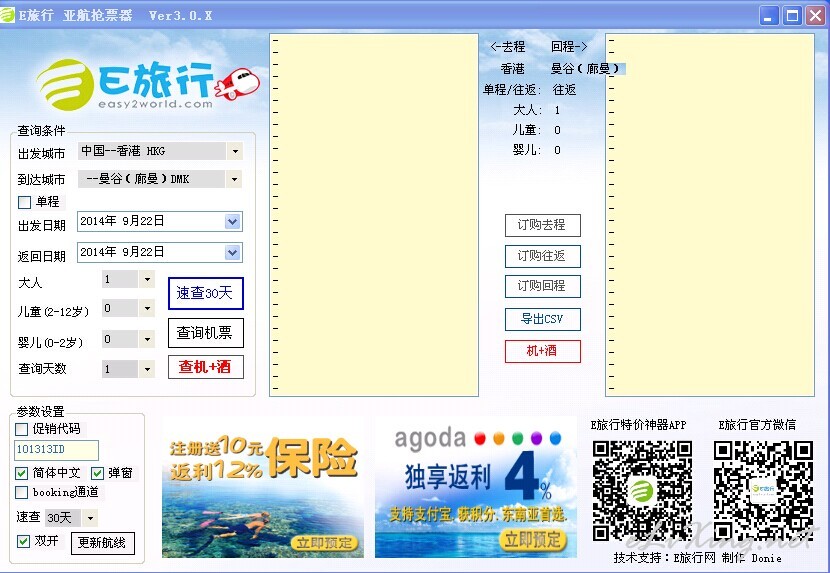Image resolution: width=830 pixels, height=573 pixels.
Task: Click the 立即预定 button on insurance ad
Action: 324,543
